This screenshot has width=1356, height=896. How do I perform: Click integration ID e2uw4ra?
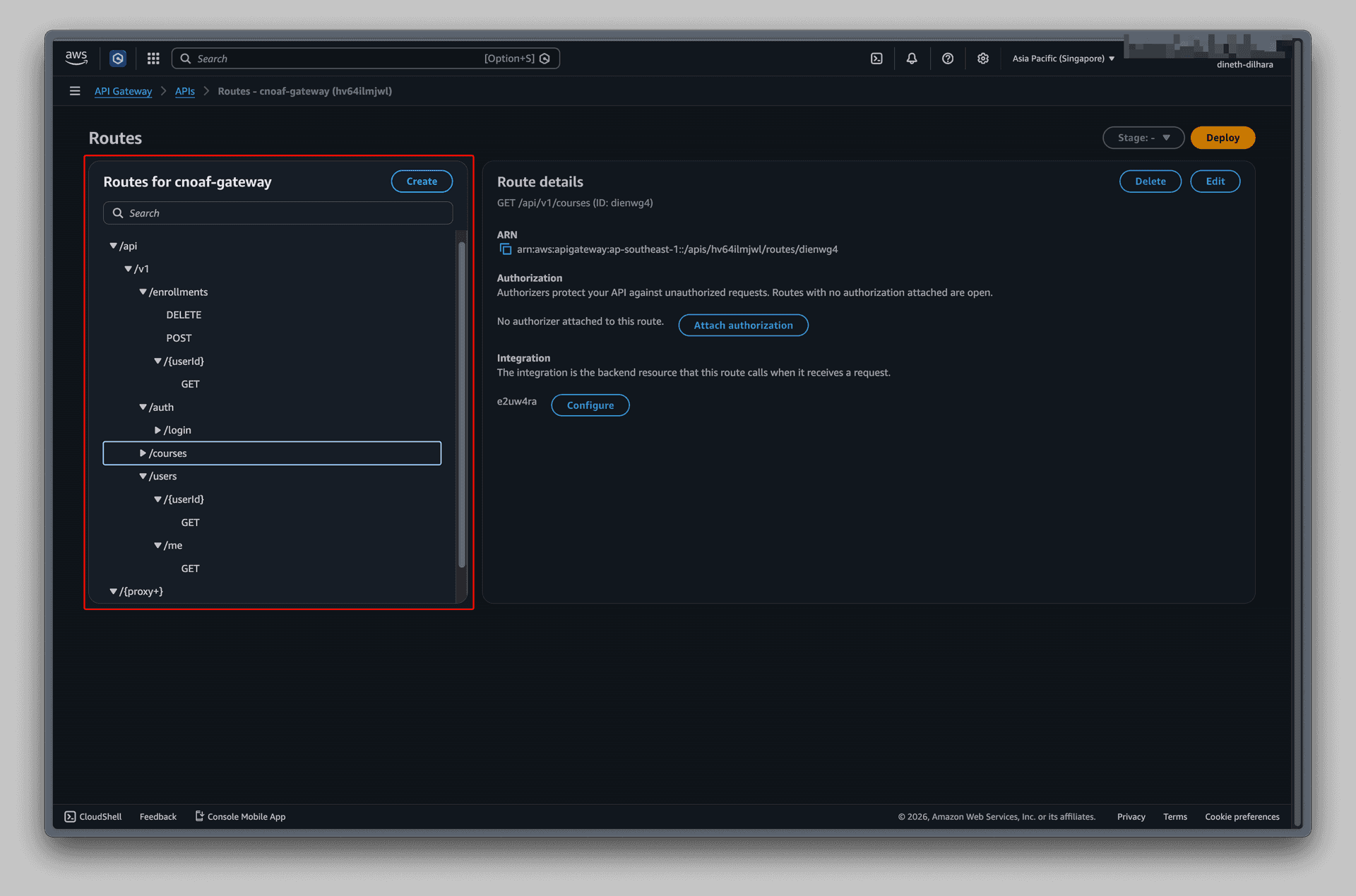tap(516, 401)
